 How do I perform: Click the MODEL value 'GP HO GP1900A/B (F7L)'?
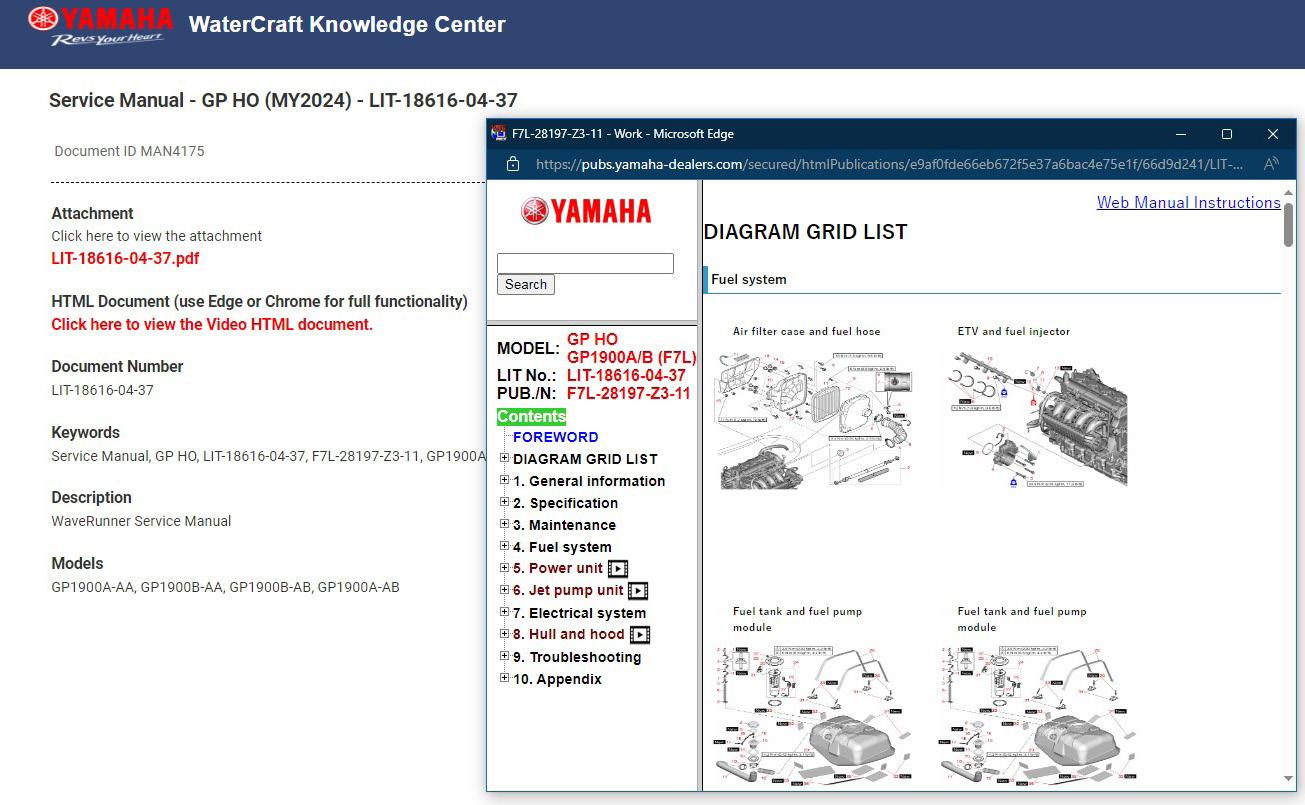[x=631, y=348]
